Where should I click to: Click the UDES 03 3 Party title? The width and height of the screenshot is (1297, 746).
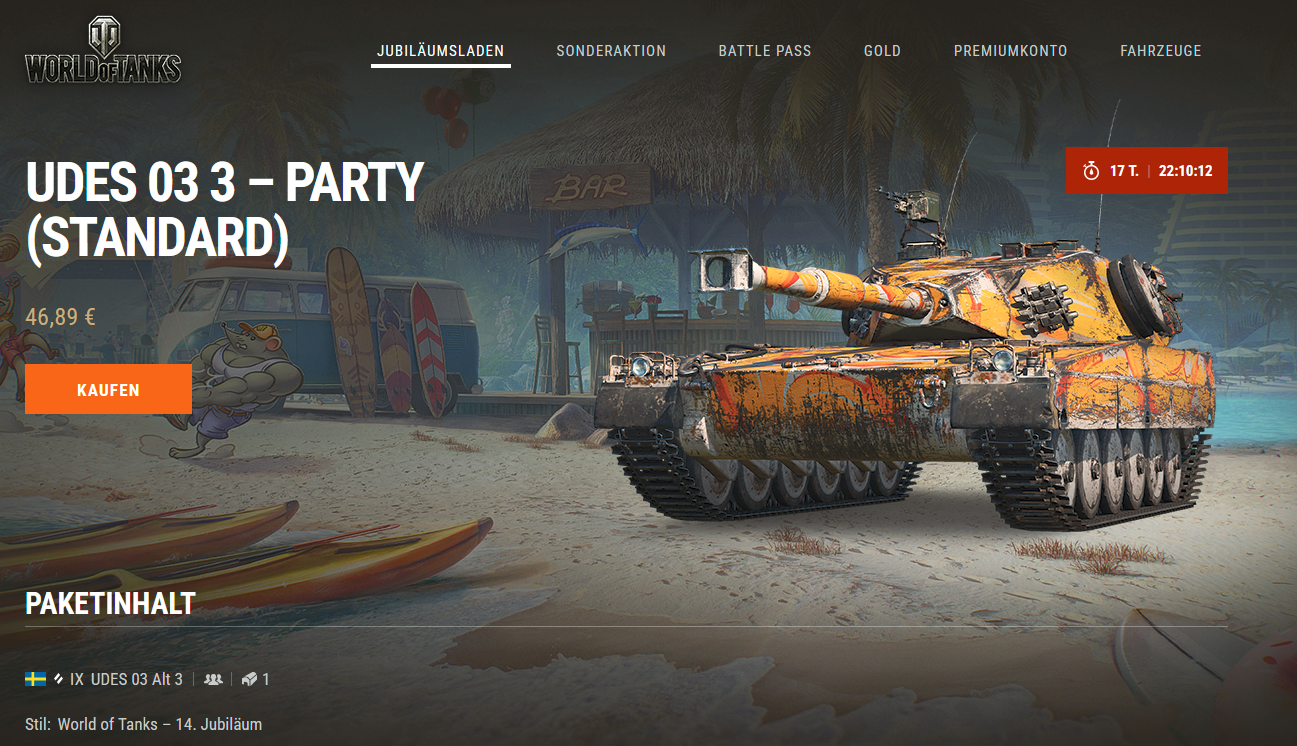tap(225, 210)
